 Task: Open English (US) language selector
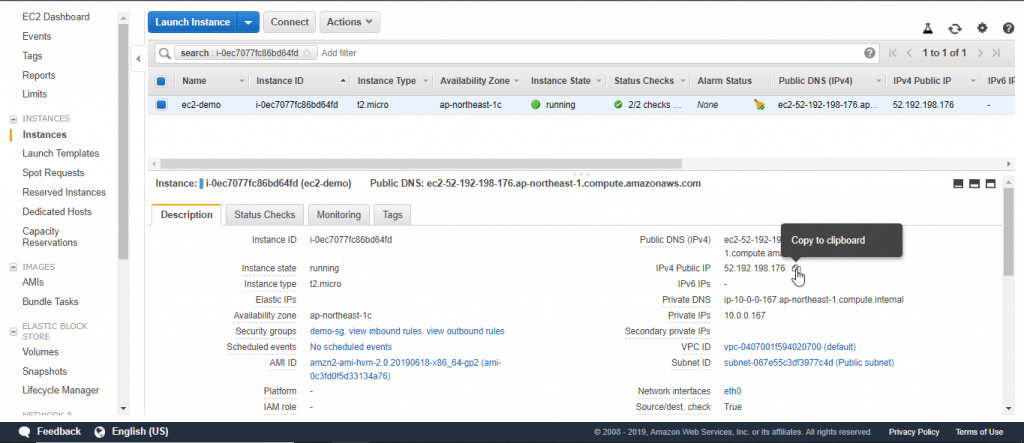point(140,432)
